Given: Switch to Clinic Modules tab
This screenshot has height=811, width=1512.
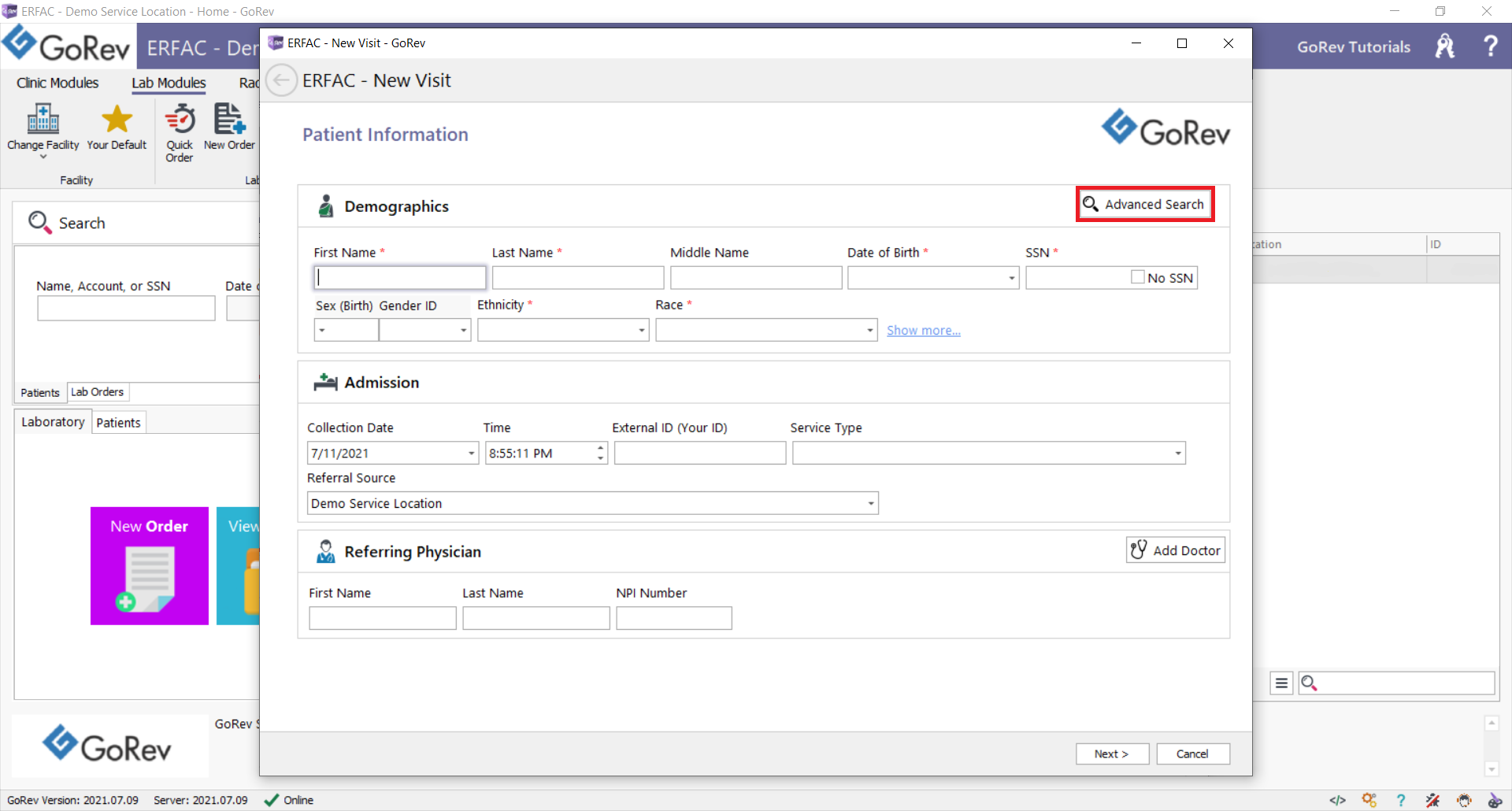Looking at the screenshot, I should coord(57,83).
